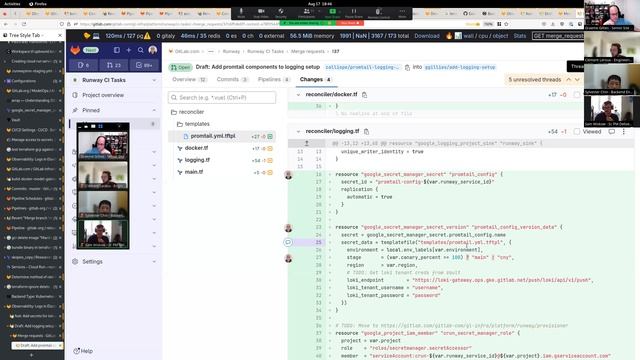The height and width of the screenshot is (360, 640).
Task: Expand Runway CI Tasks project dropdown
Action: coord(154,80)
